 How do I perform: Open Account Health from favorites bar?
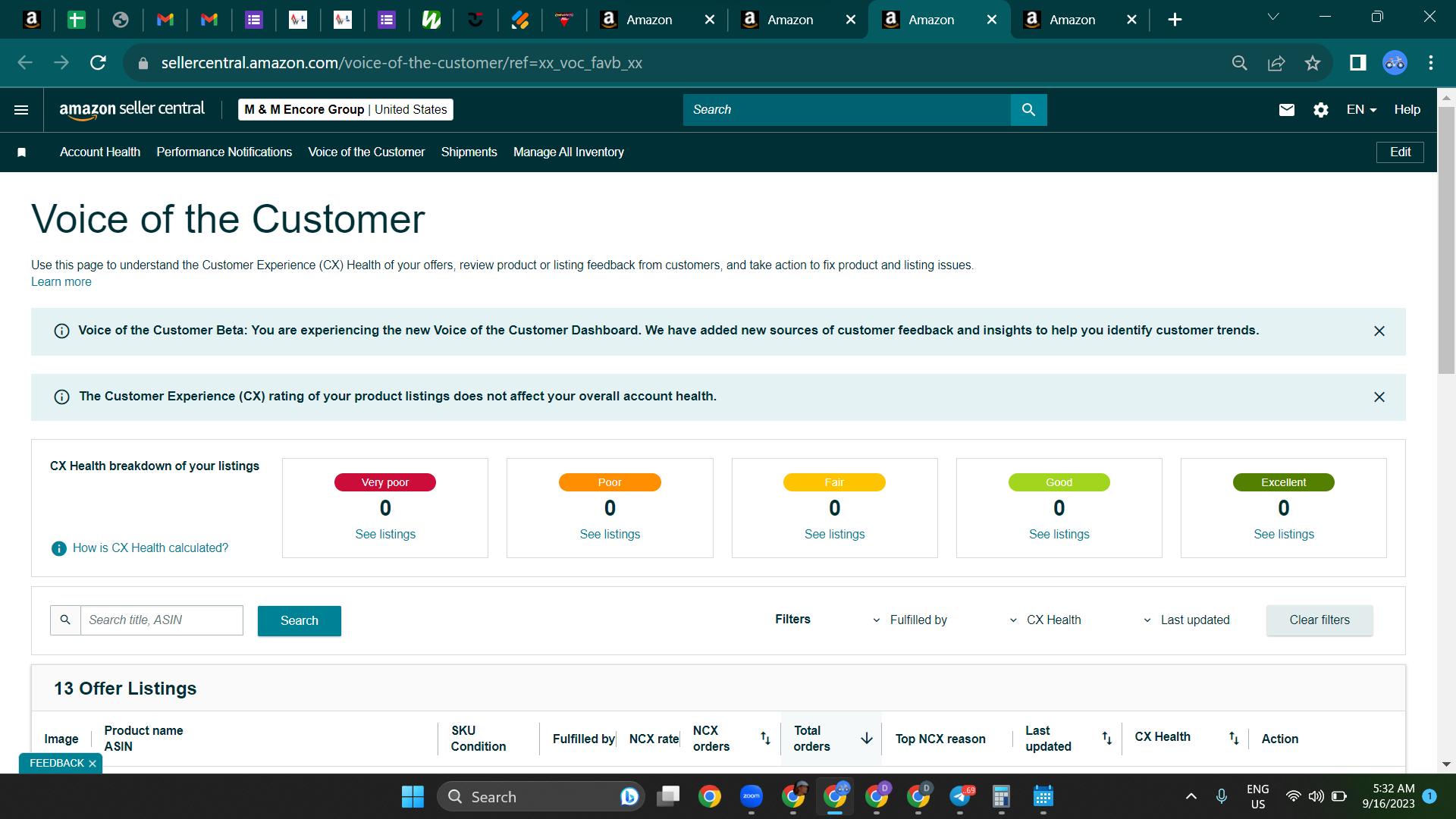click(x=100, y=152)
